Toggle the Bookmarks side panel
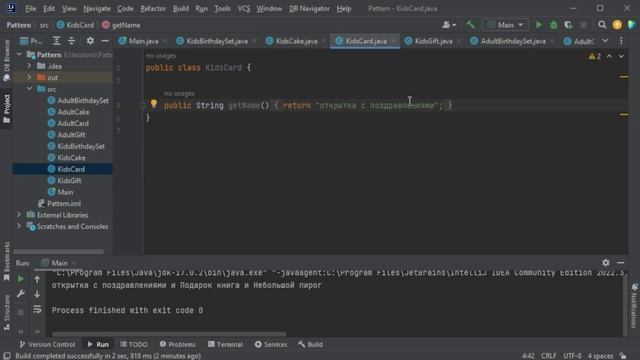This screenshot has height=360, width=640. pos(7,261)
